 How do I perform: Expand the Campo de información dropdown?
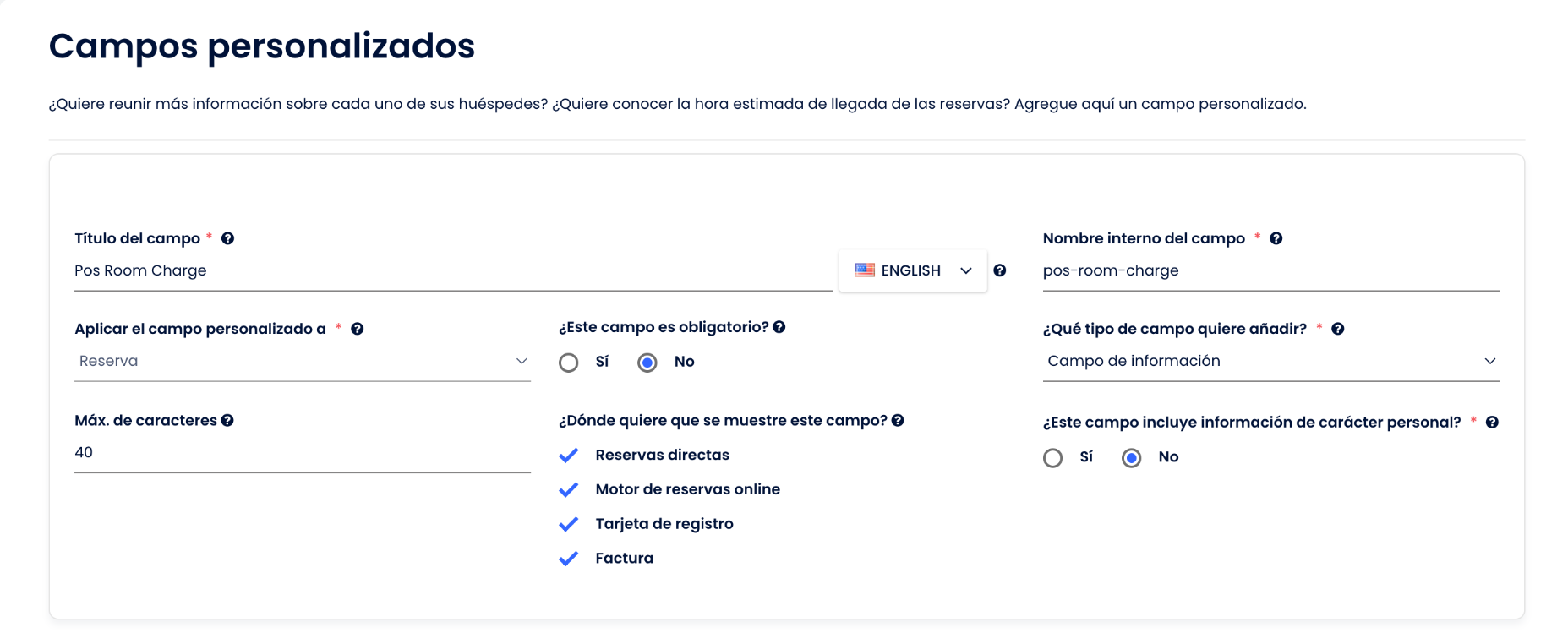click(1271, 362)
